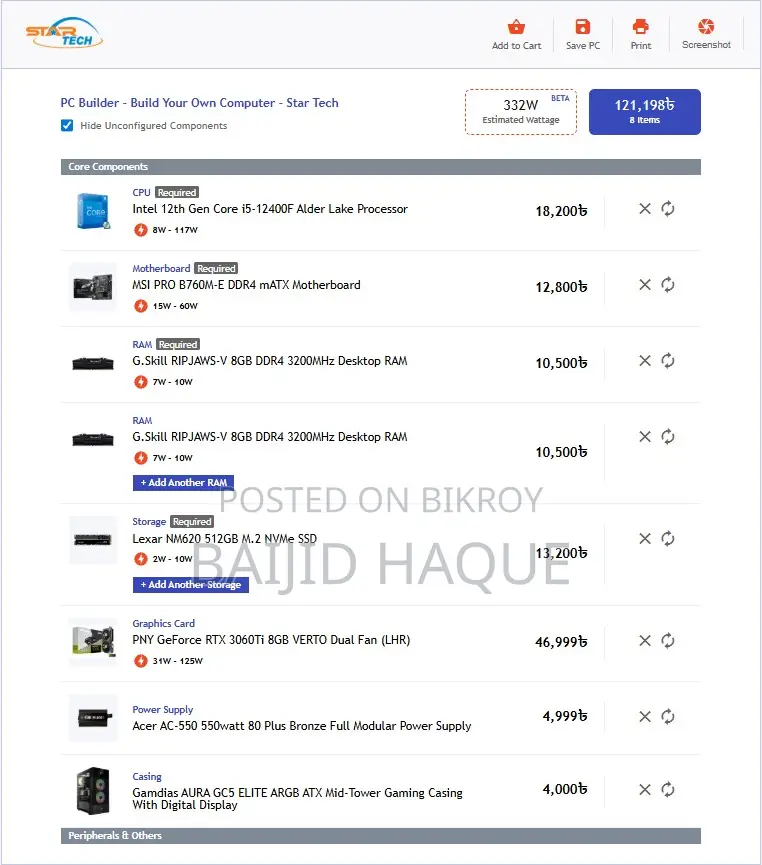Click the 8W - 117W CPU wattage text

click(x=175, y=230)
